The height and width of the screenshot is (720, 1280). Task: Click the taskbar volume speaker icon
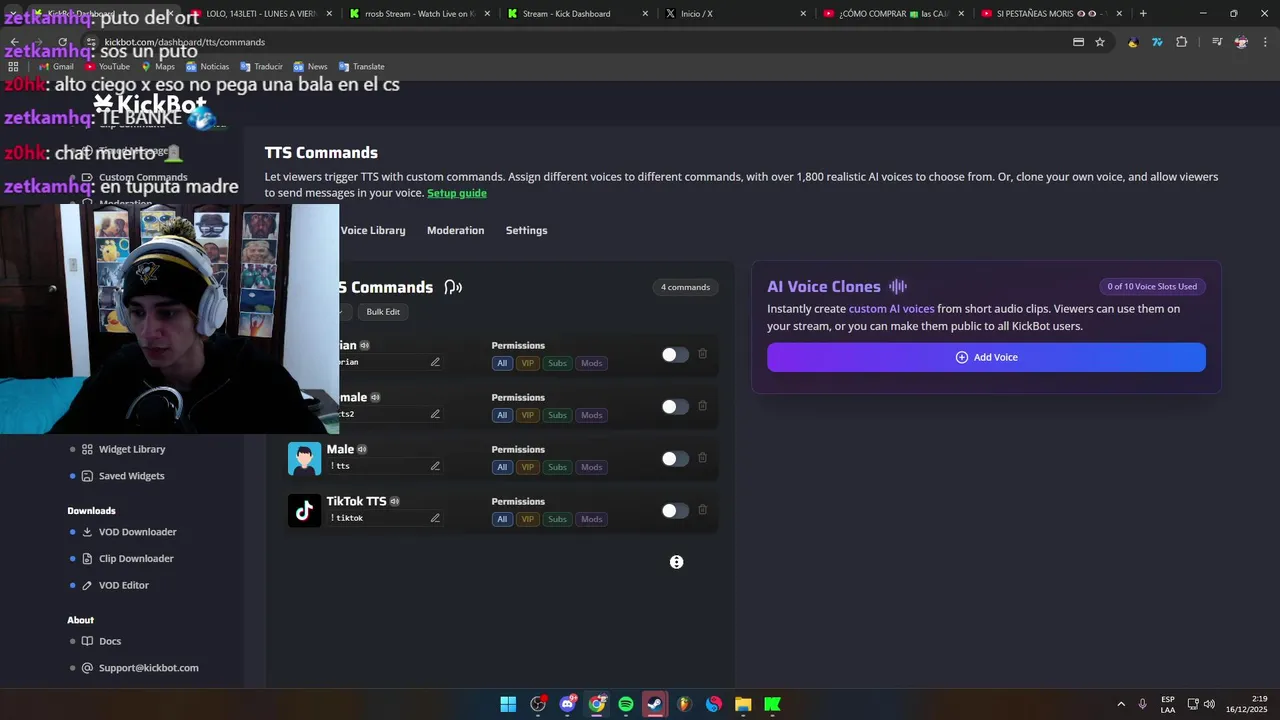(x=1210, y=704)
